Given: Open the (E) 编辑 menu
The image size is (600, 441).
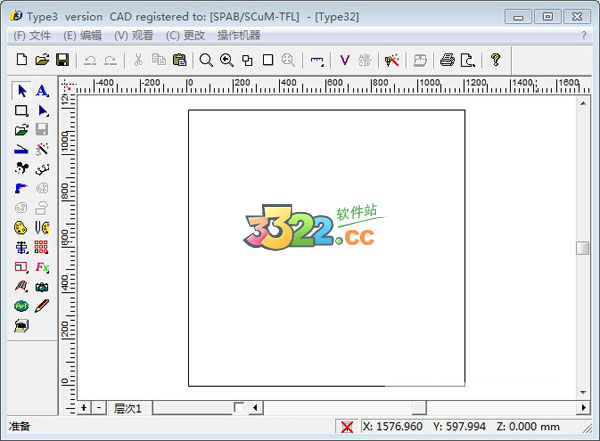Looking at the screenshot, I should pos(82,36).
